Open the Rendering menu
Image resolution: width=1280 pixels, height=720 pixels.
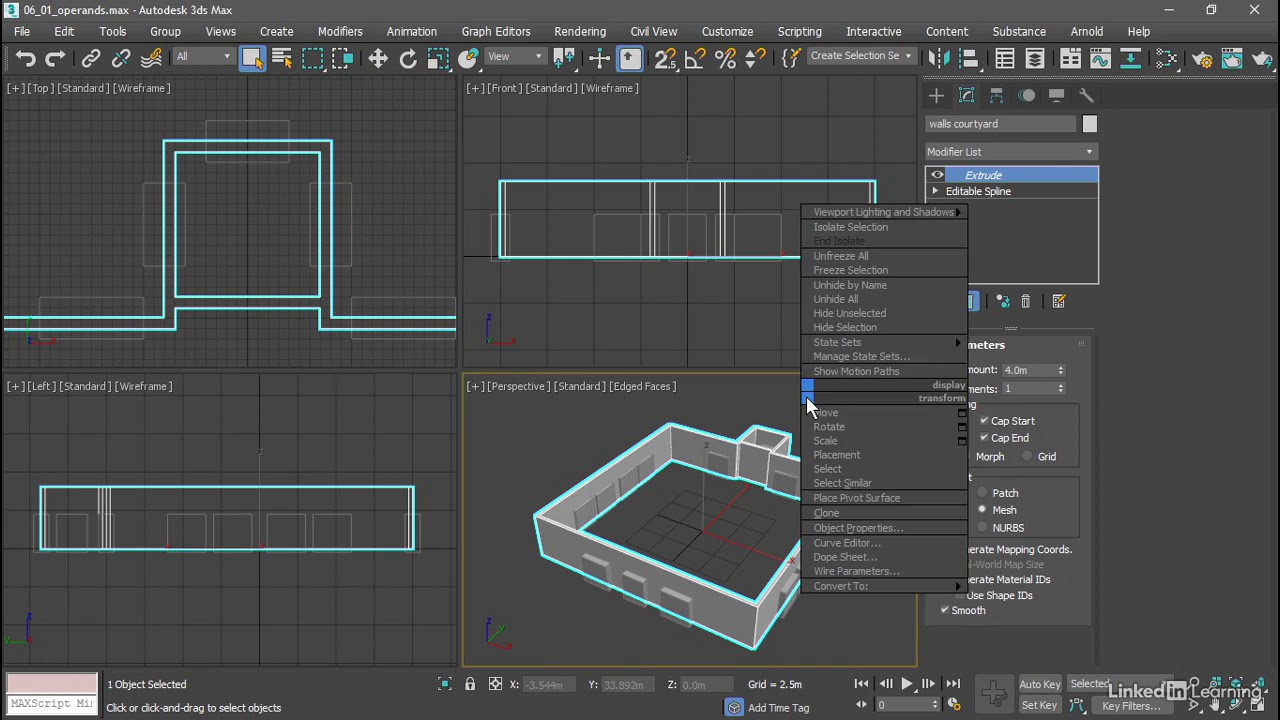(580, 31)
